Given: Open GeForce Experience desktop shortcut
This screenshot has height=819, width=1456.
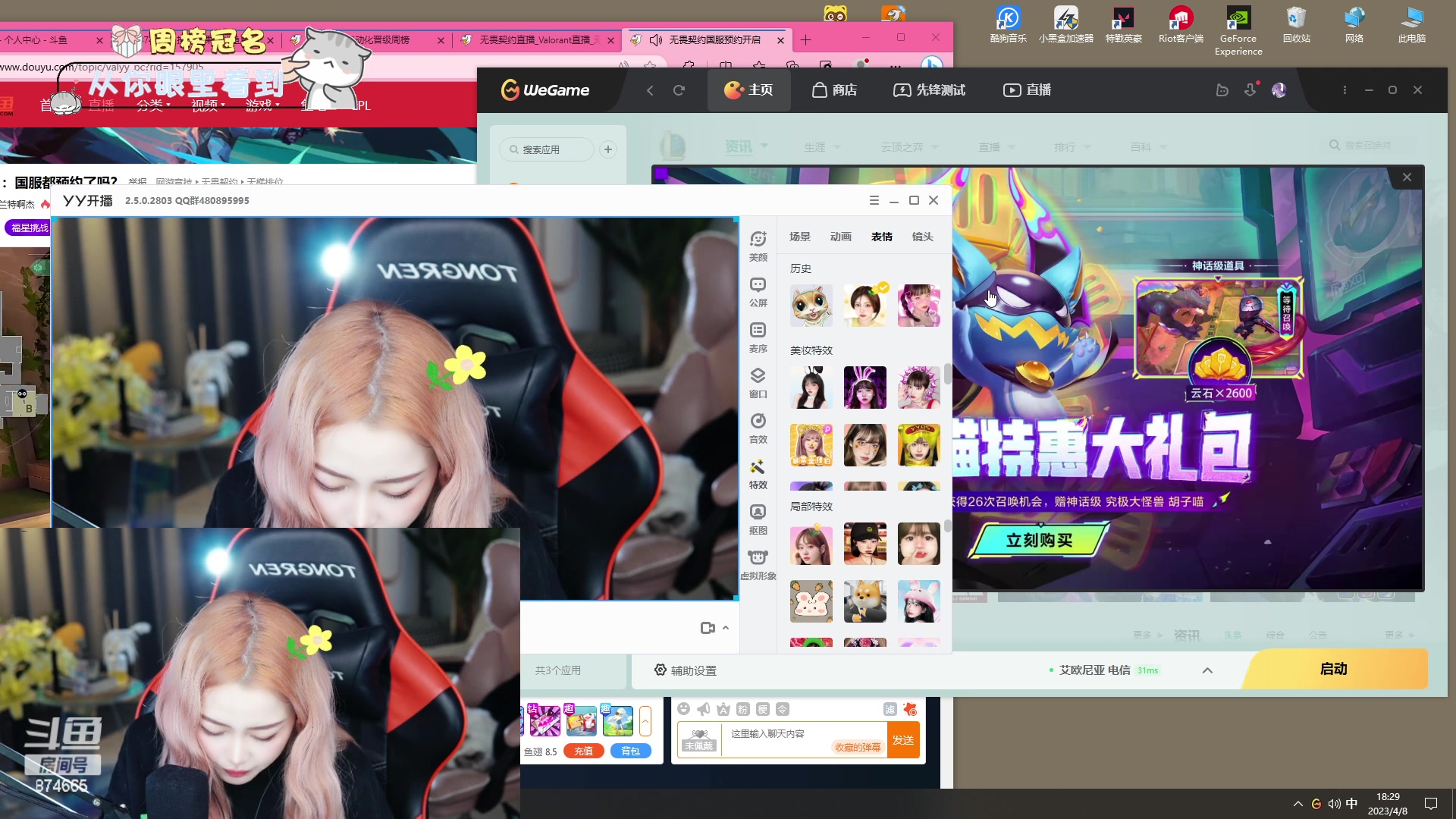Looking at the screenshot, I should [x=1238, y=31].
